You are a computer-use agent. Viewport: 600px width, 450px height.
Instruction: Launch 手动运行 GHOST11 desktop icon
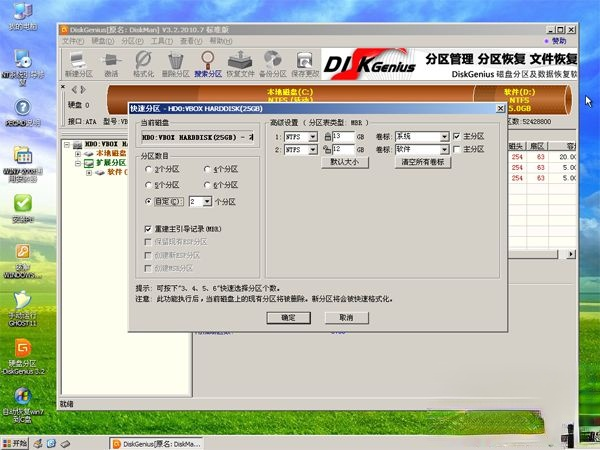[23, 309]
